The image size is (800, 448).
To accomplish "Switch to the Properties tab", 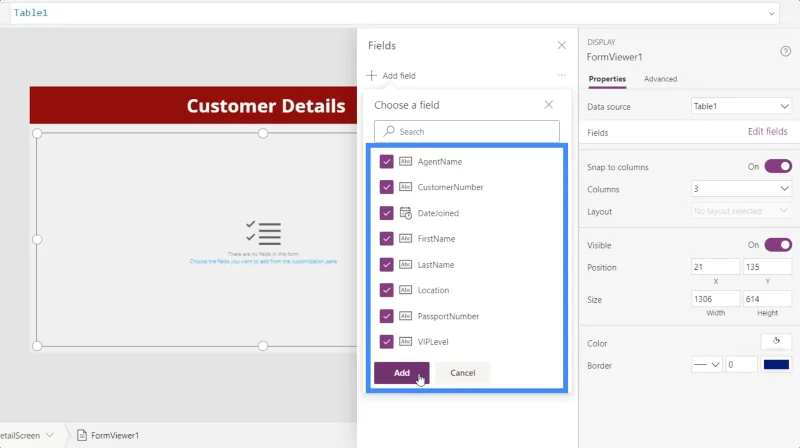I will pyautogui.click(x=607, y=79).
